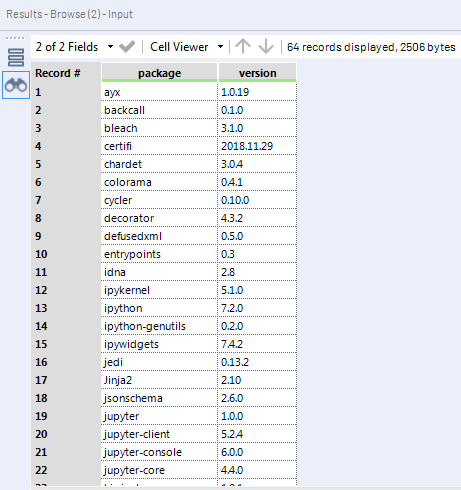Select the Jinja2 package cell

pos(159,380)
